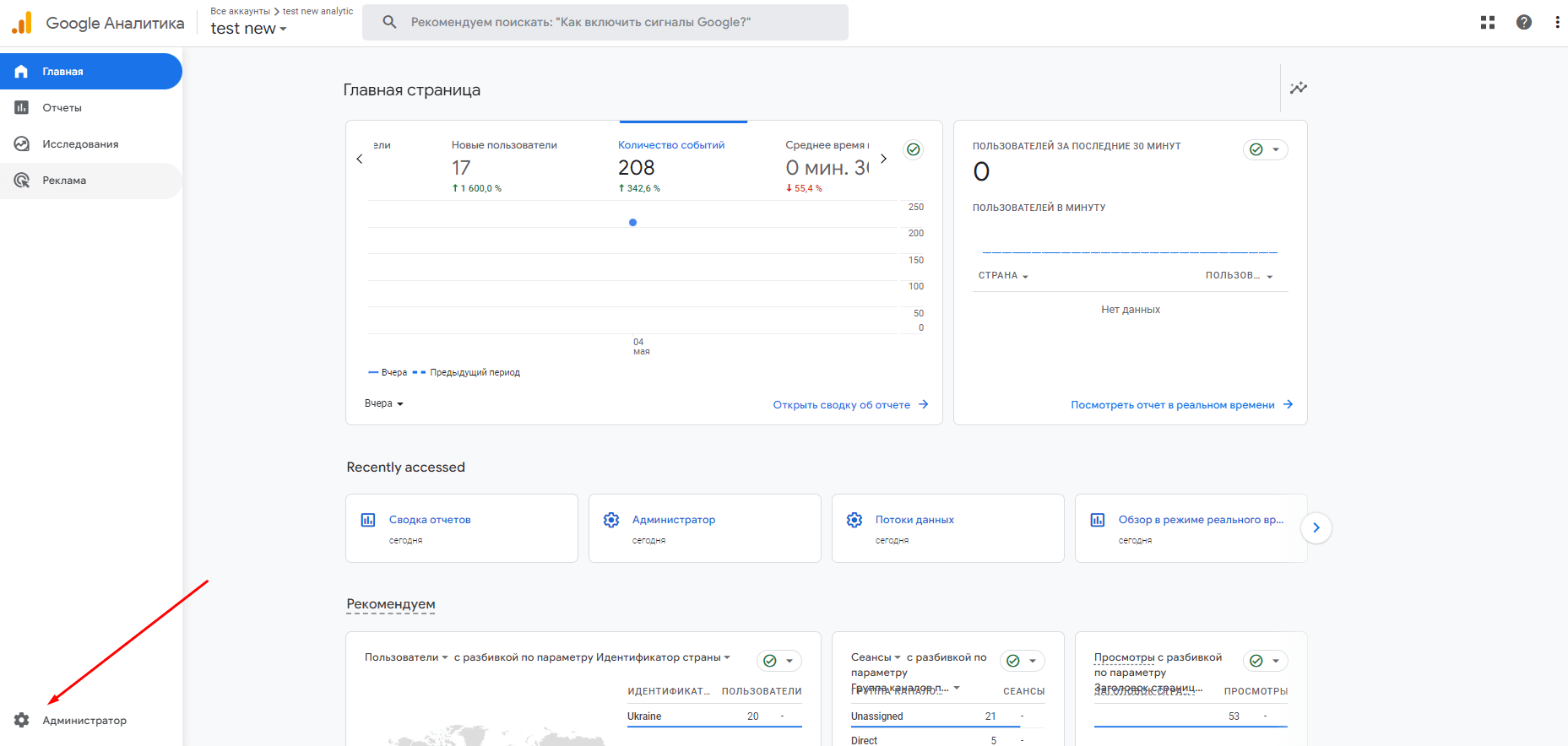
Task: Click the search field at top
Action: [x=605, y=22]
